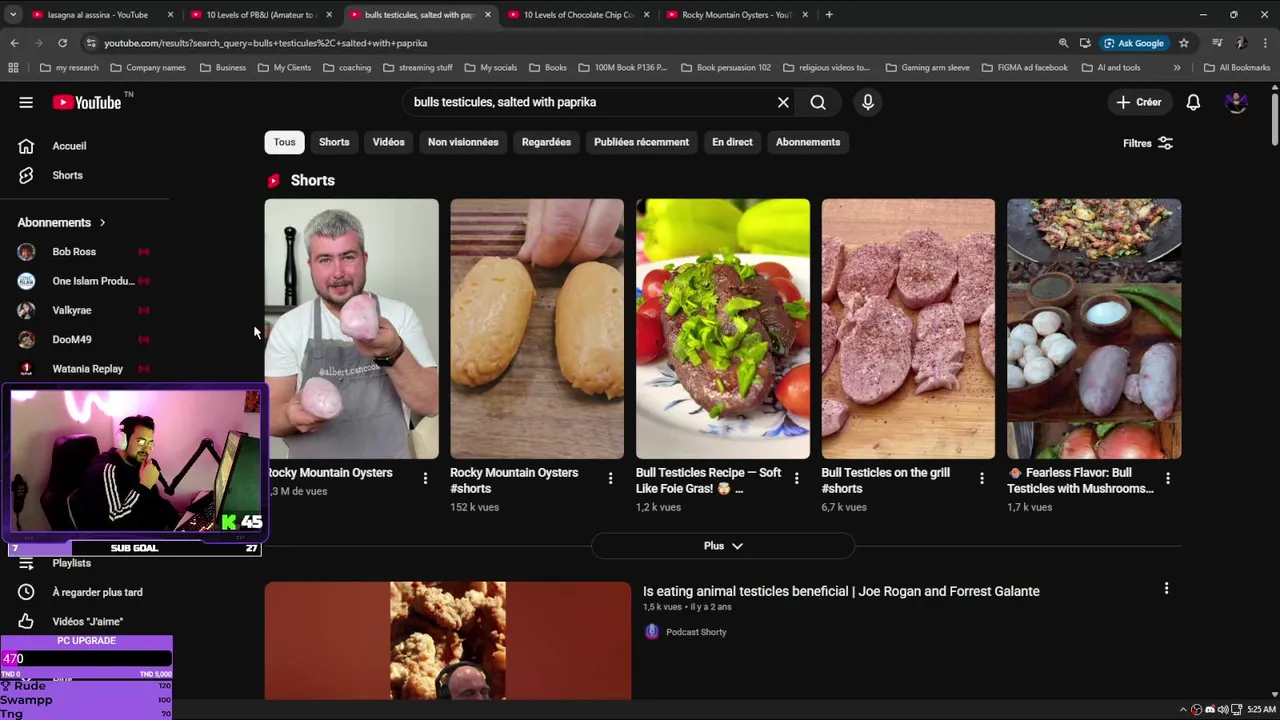The width and height of the screenshot is (1280, 720).
Task: Select the En direct filter chip
Action: [732, 142]
